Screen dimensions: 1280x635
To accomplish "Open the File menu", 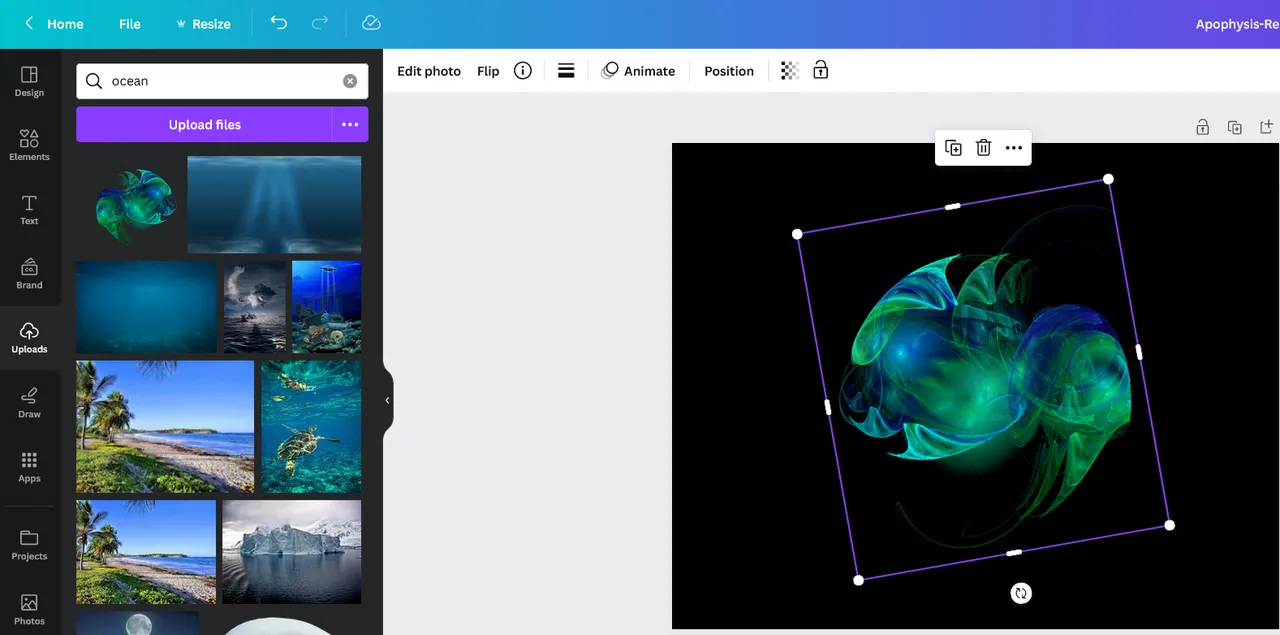I will coord(130,24).
